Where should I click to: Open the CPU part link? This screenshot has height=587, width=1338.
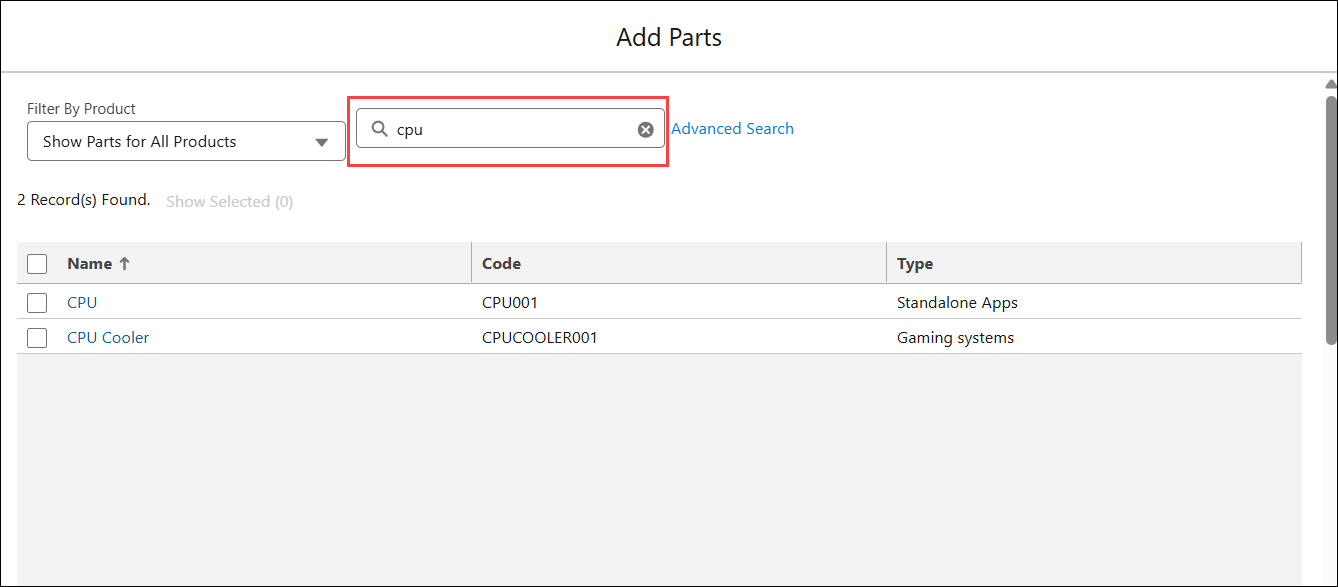(x=82, y=302)
